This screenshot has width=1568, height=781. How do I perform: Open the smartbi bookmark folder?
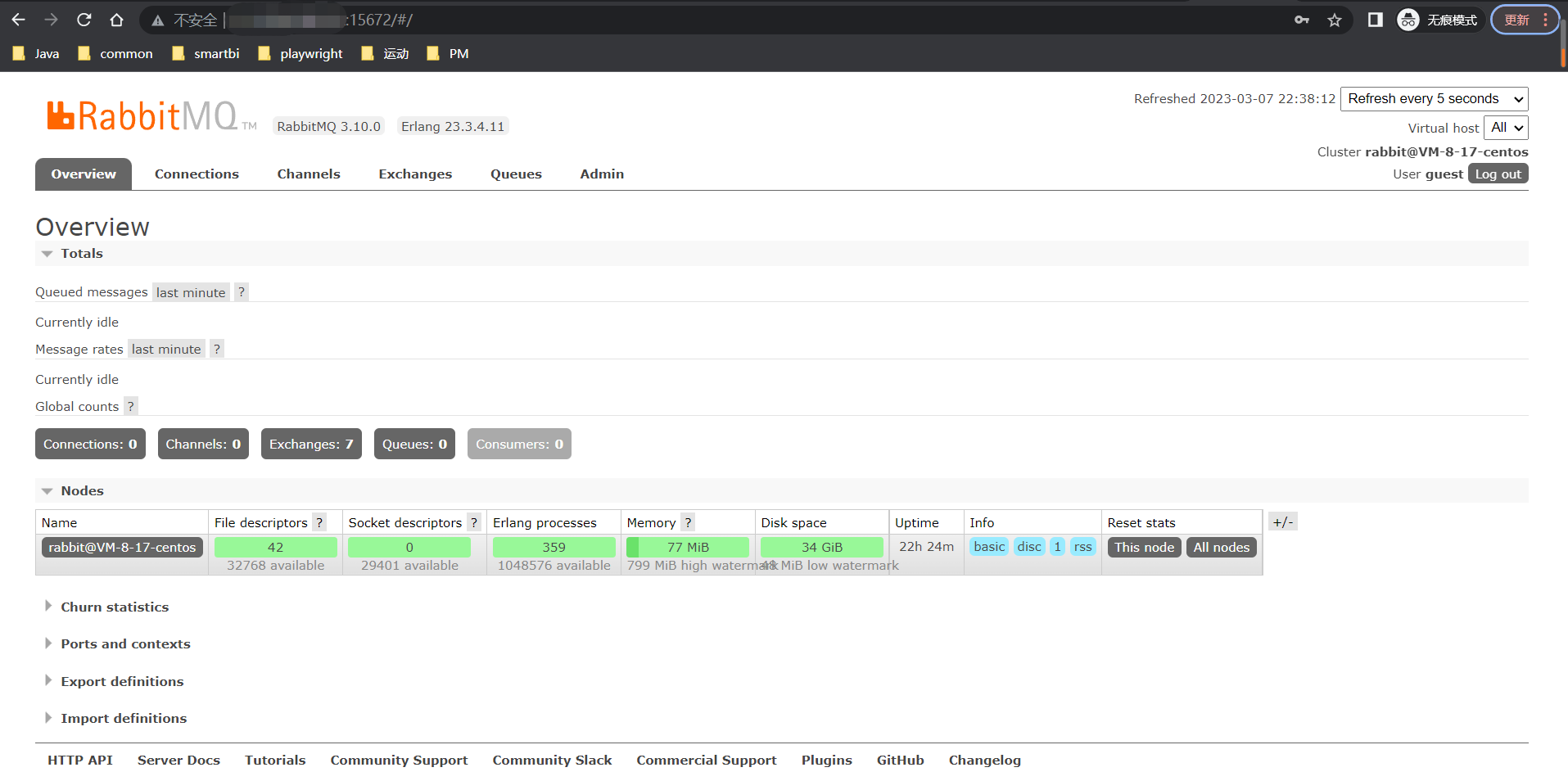(206, 54)
